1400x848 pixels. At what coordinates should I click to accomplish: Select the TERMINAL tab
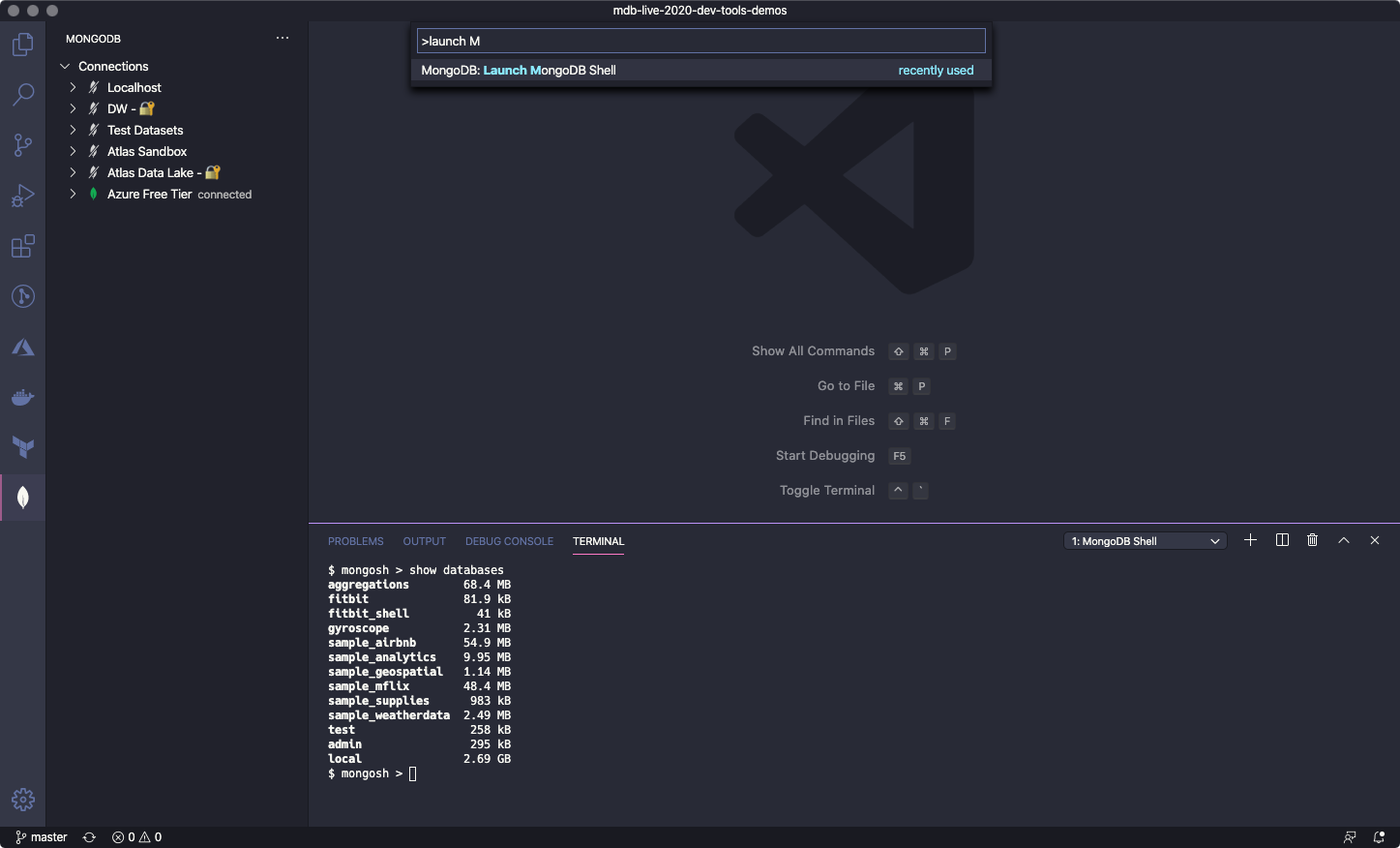(x=598, y=541)
